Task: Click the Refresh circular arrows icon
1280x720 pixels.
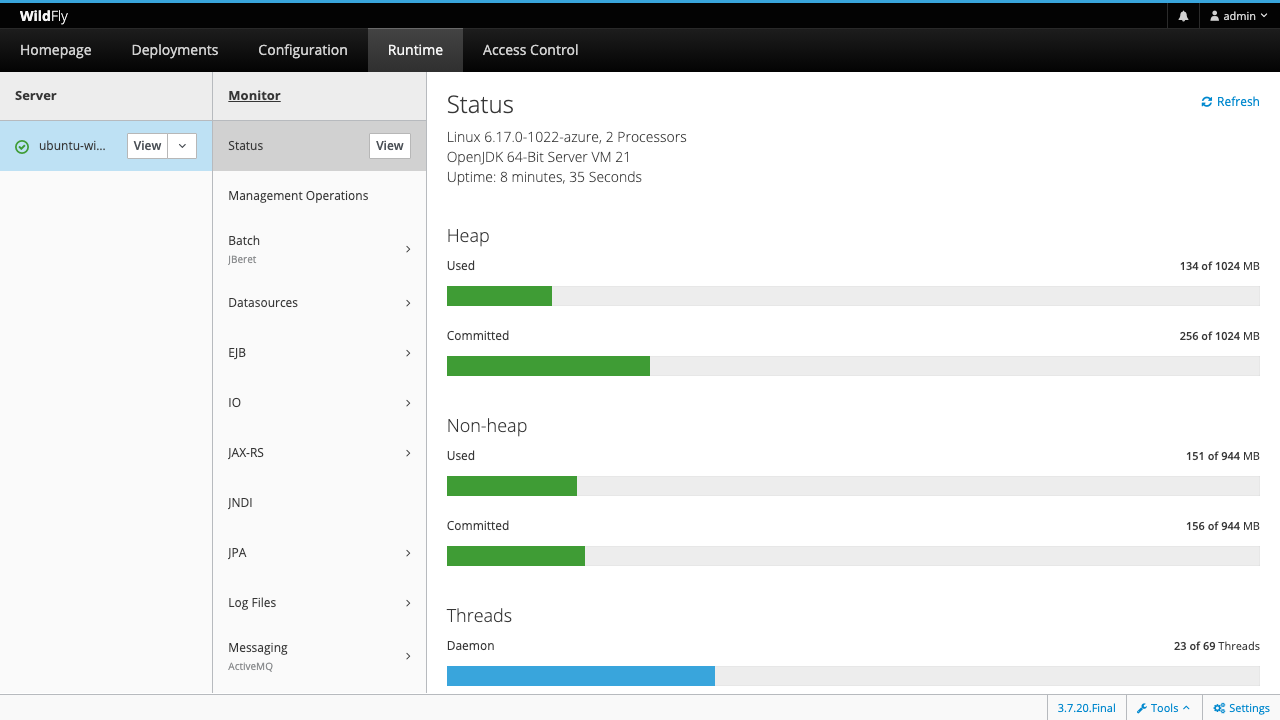Action: click(x=1207, y=102)
